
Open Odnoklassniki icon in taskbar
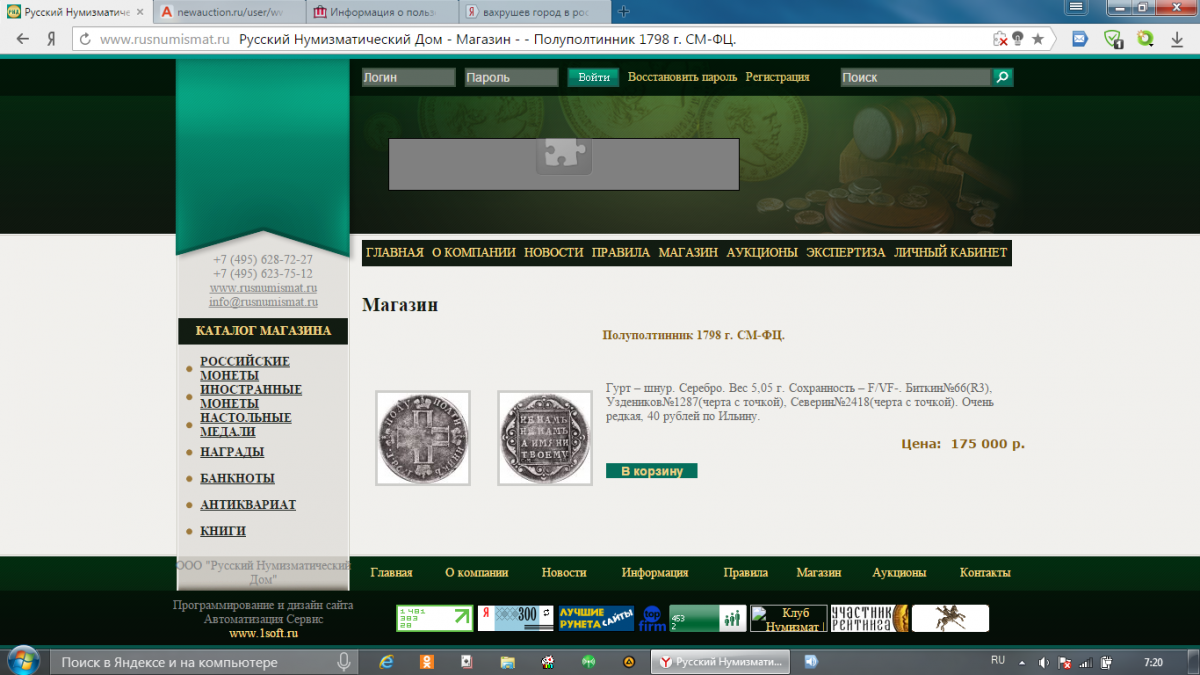pyautogui.click(x=426, y=662)
